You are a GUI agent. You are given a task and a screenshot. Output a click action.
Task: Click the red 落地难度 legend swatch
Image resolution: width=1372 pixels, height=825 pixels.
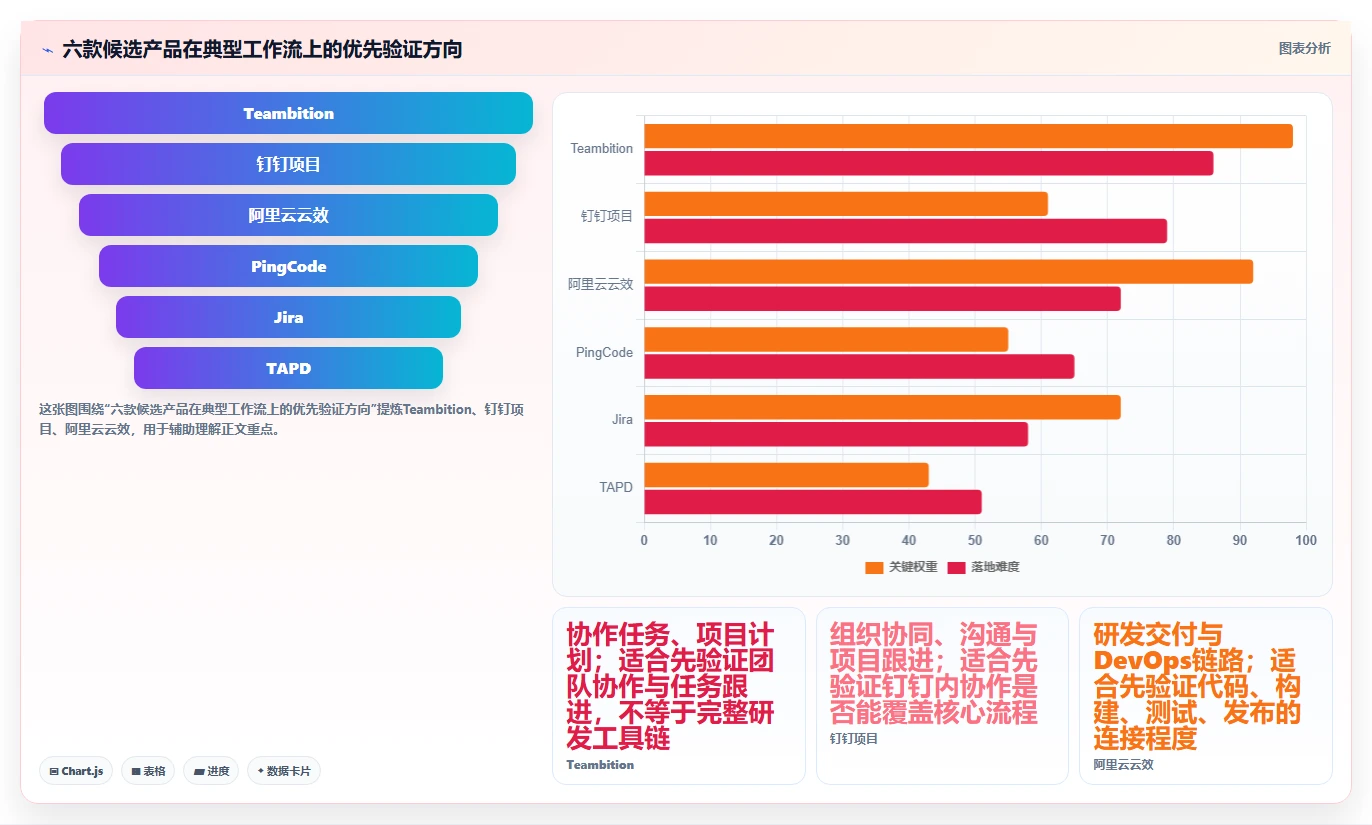click(x=956, y=567)
